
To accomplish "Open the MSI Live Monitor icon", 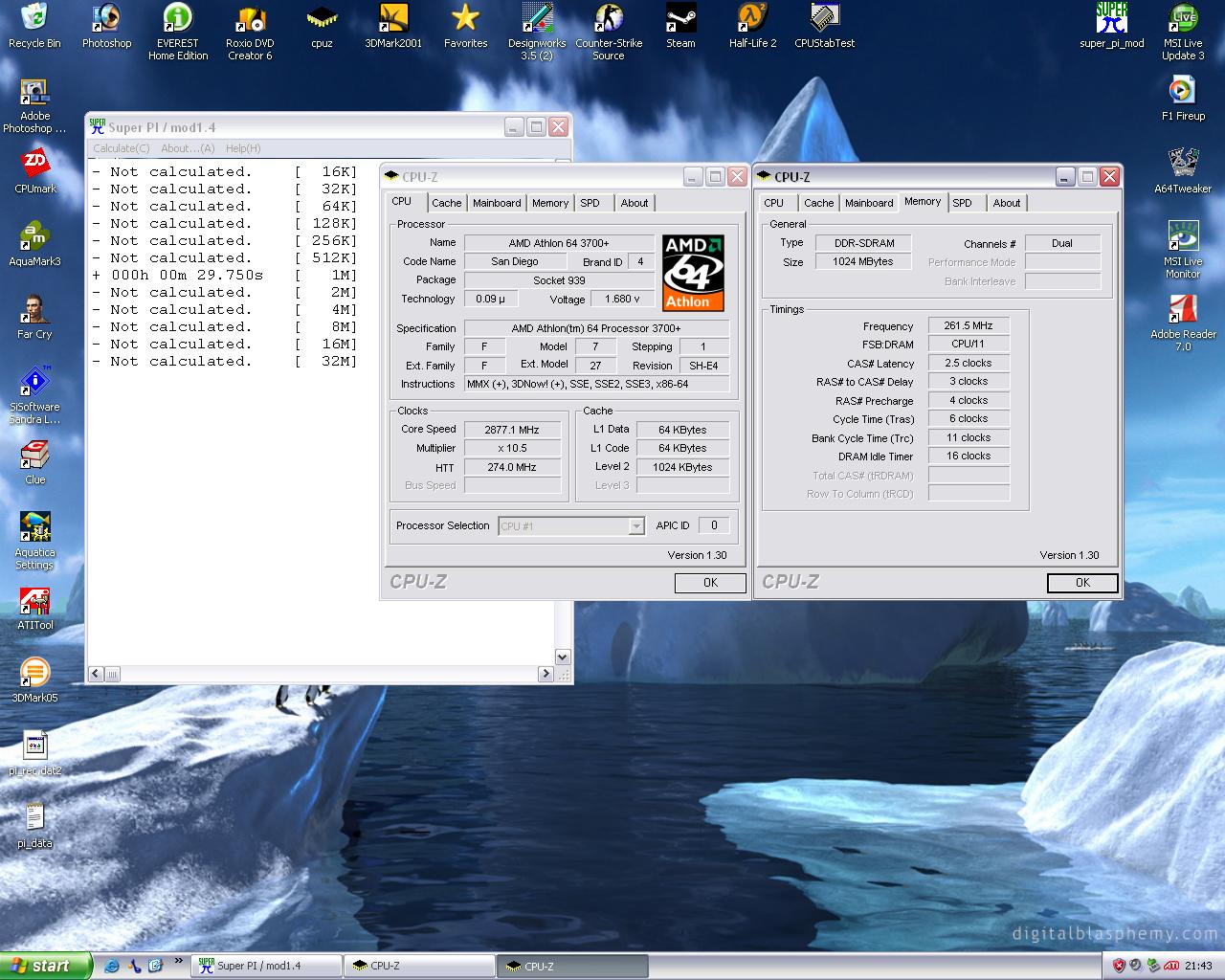I will coord(1183,250).
